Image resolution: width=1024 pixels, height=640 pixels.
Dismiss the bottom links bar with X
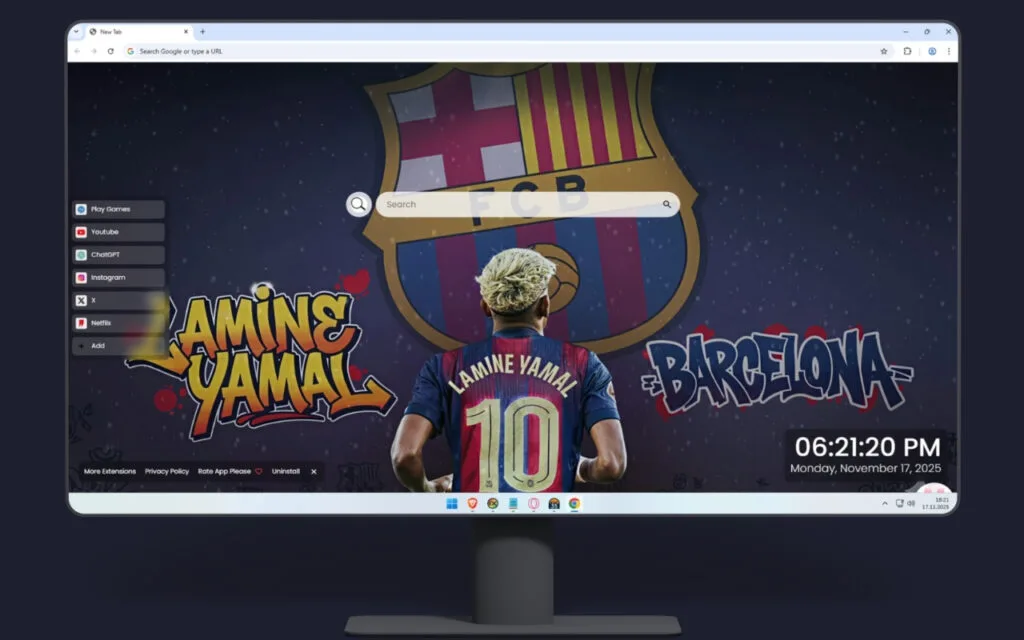(313, 472)
